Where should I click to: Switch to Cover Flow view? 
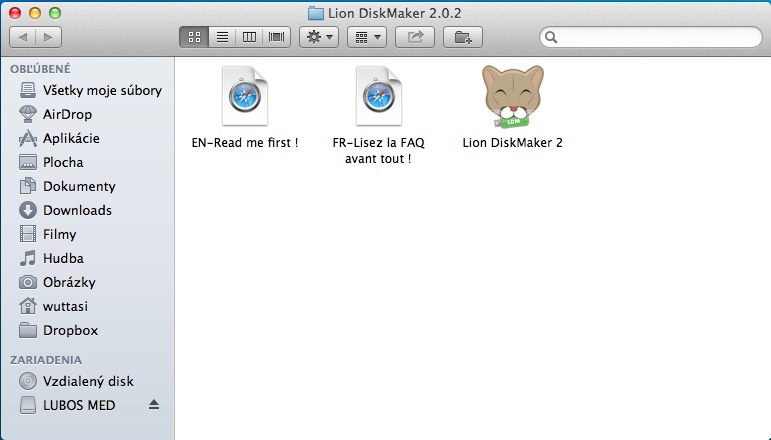[x=276, y=37]
